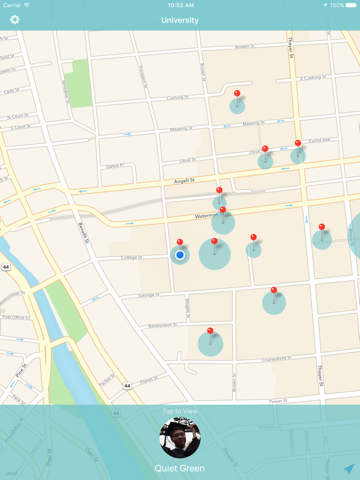Tap the pin near Benevolent St
Image resolution: width=360 pixels, height=480 pixels.
210,336
